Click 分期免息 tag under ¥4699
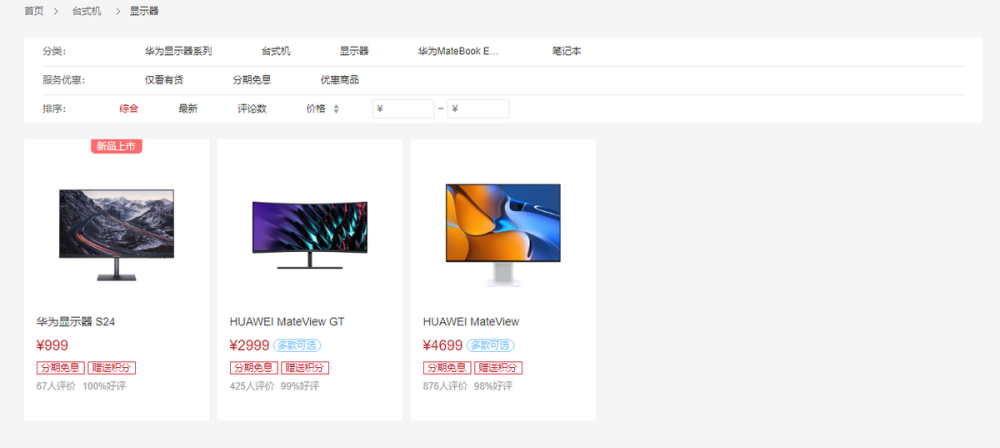Screen dimensions: 1000x448 pyautogui.click(x=447, y=368)
